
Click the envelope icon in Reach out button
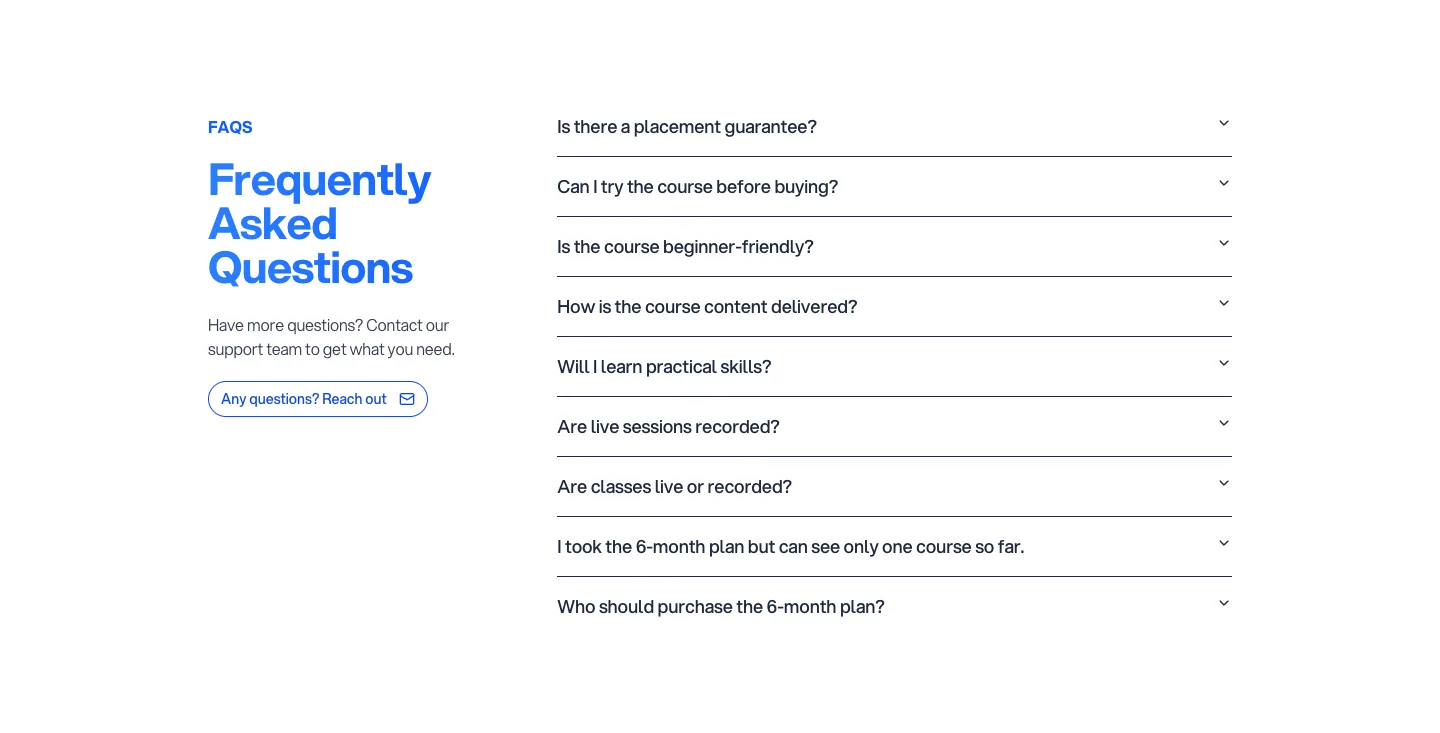tap(407, 399)
